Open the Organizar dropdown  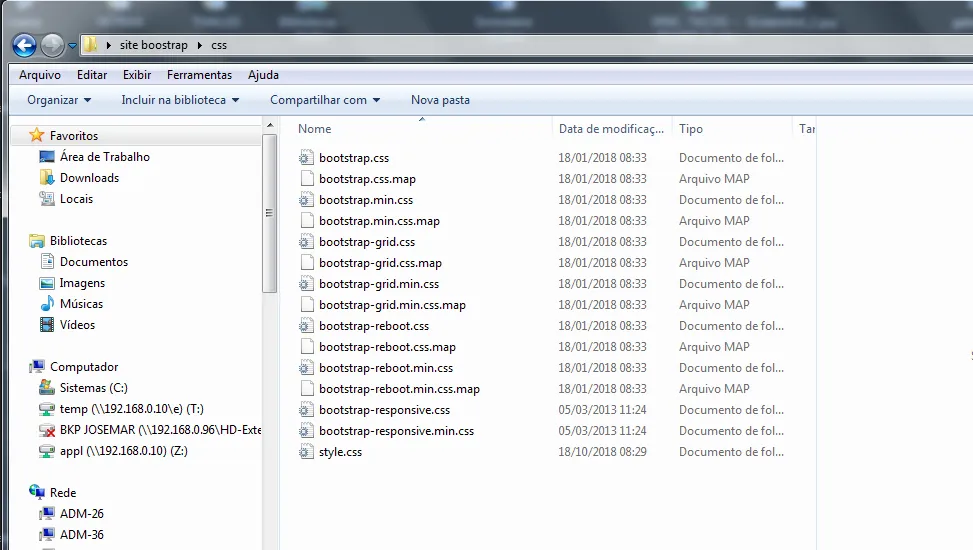[59, 100]
